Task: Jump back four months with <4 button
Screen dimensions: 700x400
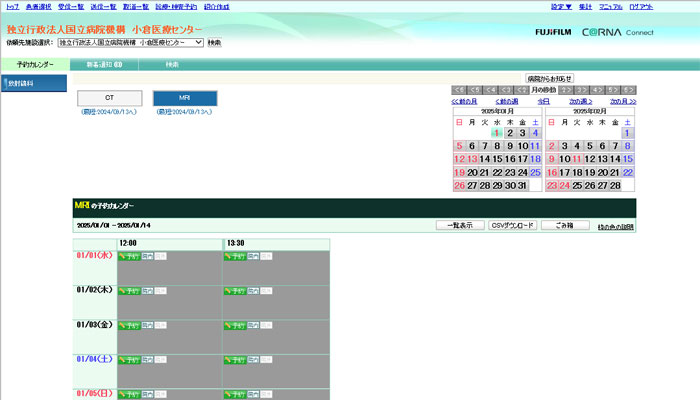Action: 490,90
